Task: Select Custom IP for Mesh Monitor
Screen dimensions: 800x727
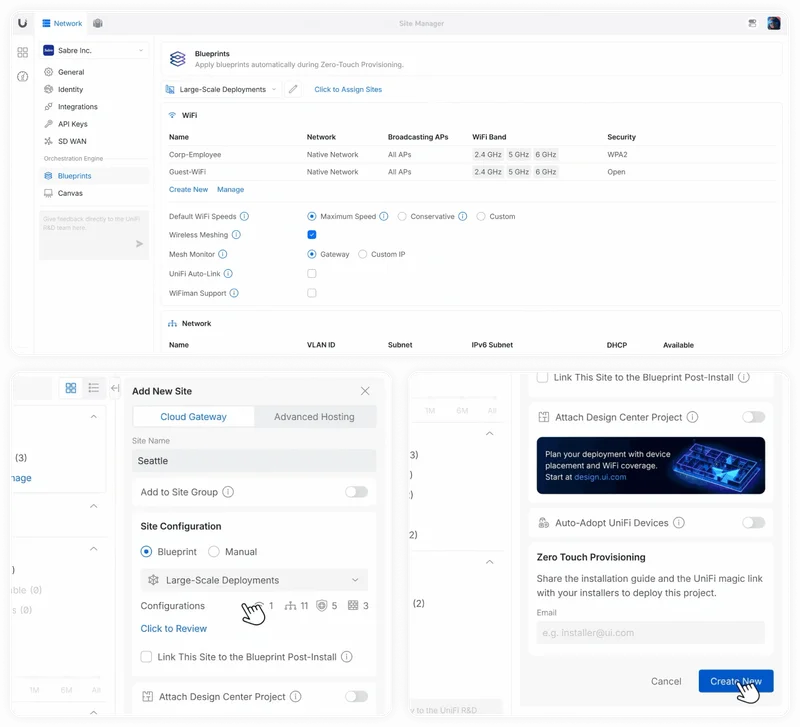Action: tap(362, 254)
